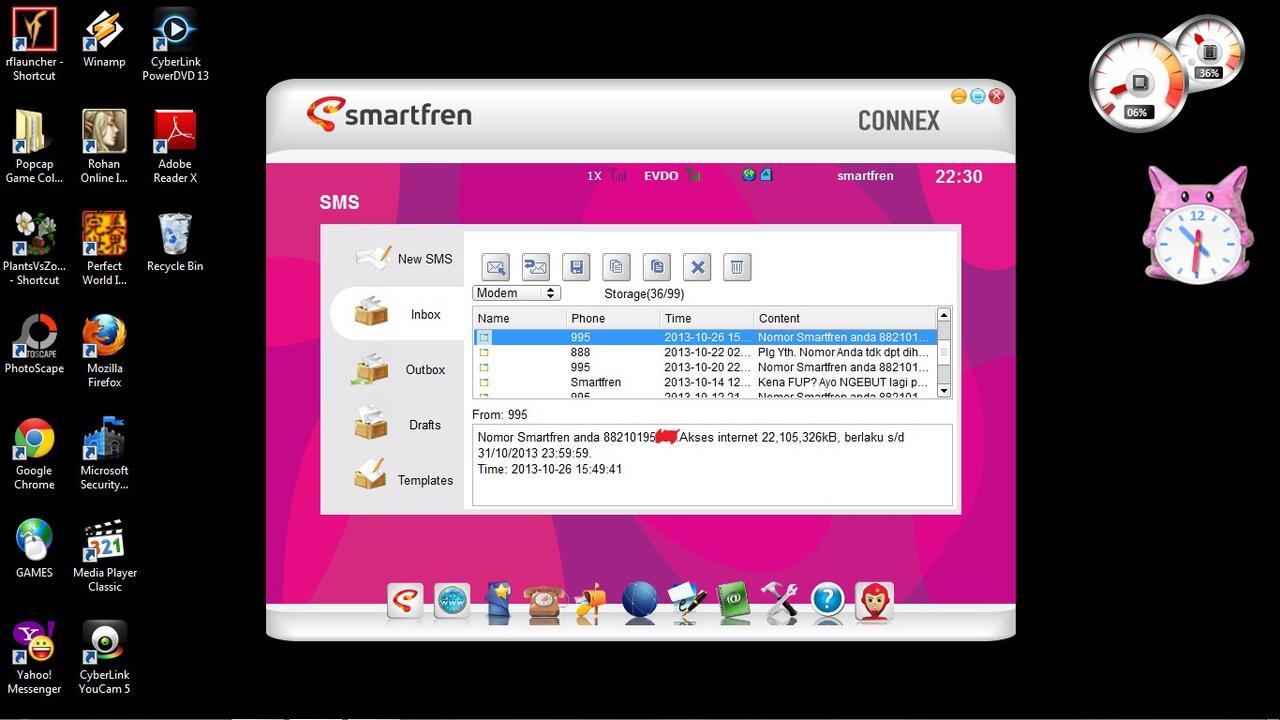Select the Drafts folder
The width and height of the screenshot is (1280, 720).
[398, 425]
